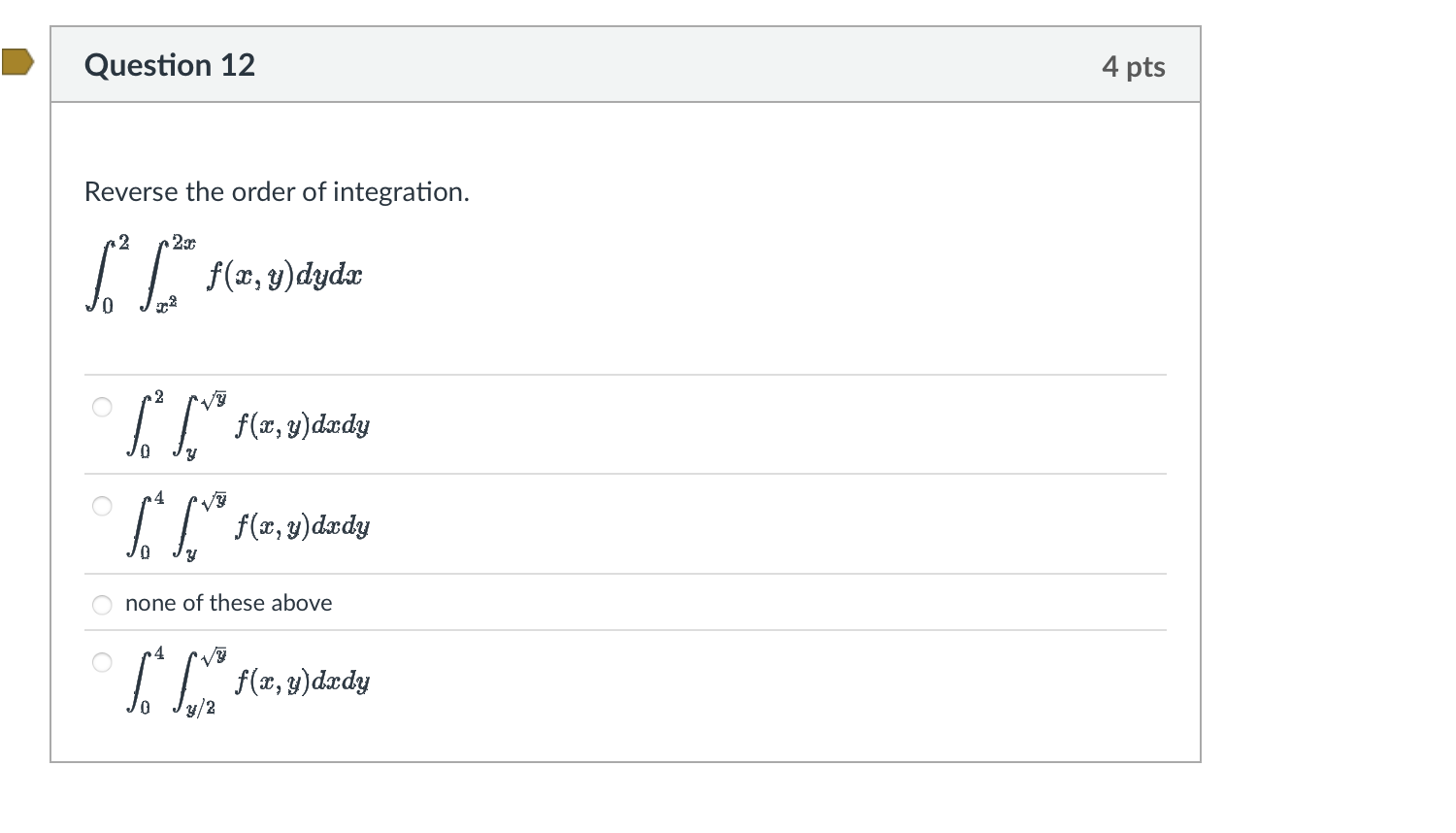Click the f(x,y)dydx integrand in the question
Image resolution: width=1456 pixels, height=833 pixels.
pyautogui.click(x=284, y=277)
